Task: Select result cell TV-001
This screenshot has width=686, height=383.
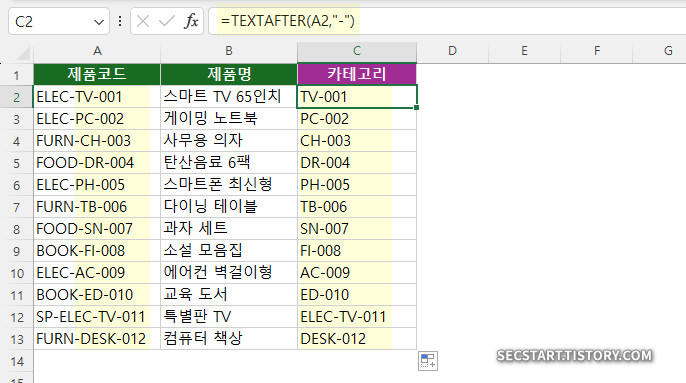Action: [x=357, y=97]
